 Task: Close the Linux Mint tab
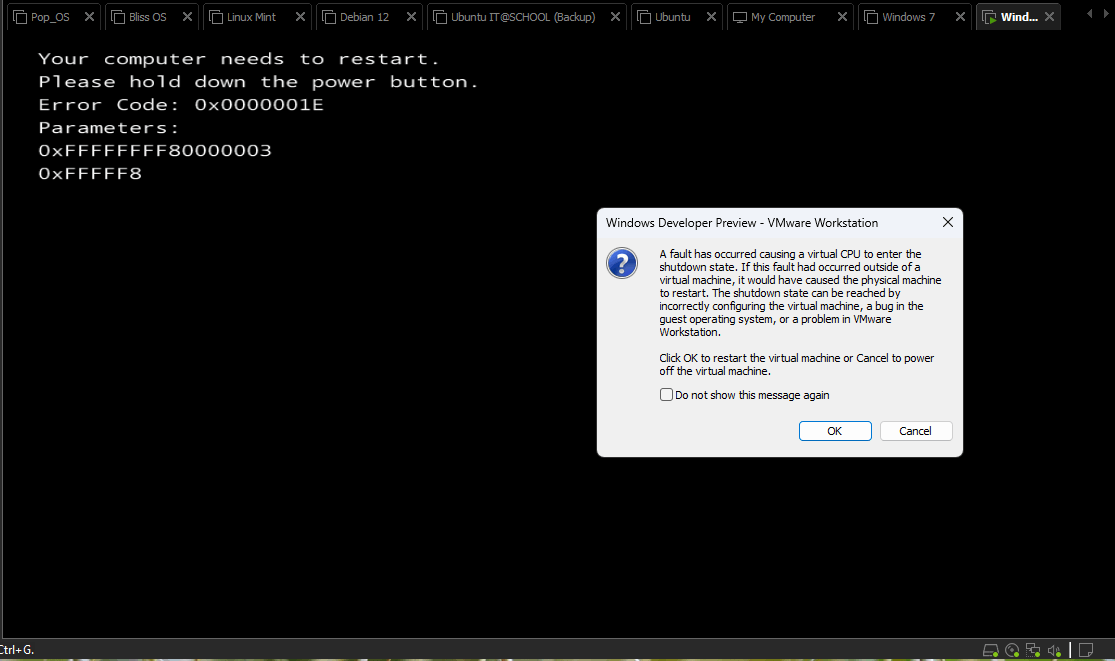pos(299,16)
